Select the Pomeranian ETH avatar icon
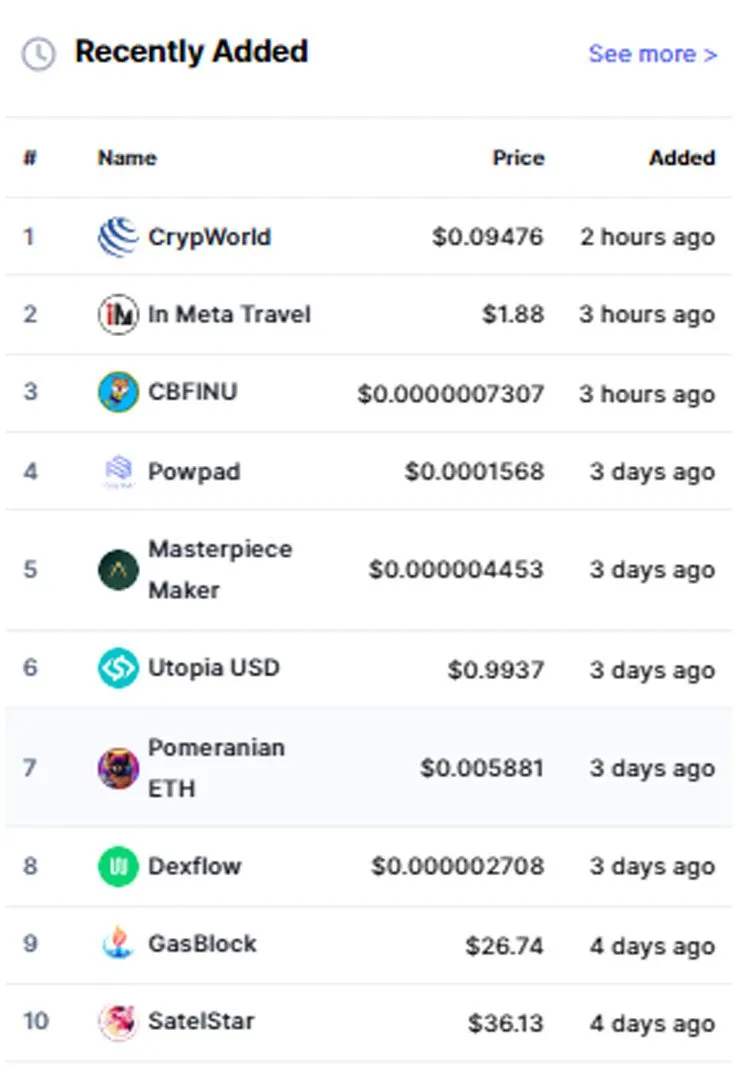 [x=118, y=768]
